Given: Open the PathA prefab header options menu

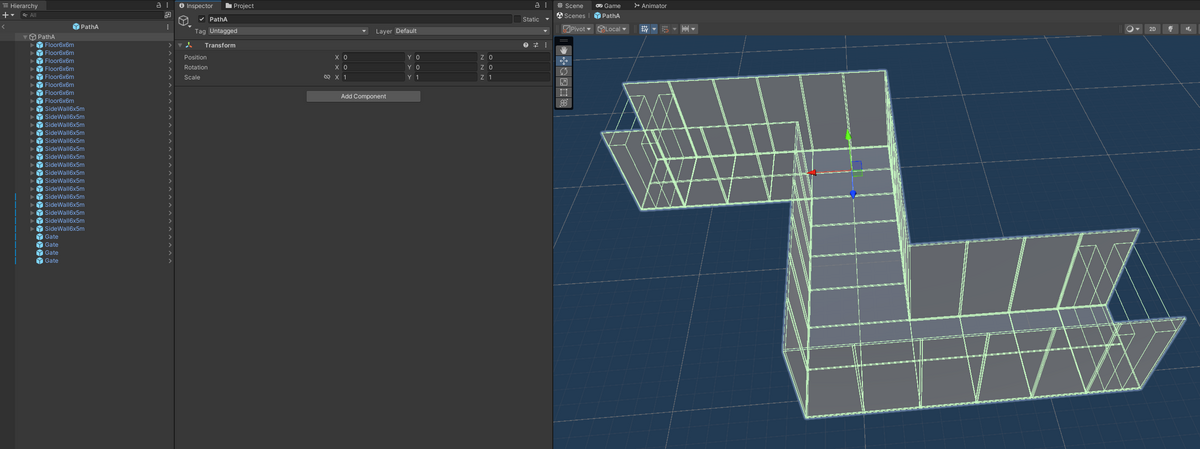Looking at the screenshot, I should tap(167, 26).
